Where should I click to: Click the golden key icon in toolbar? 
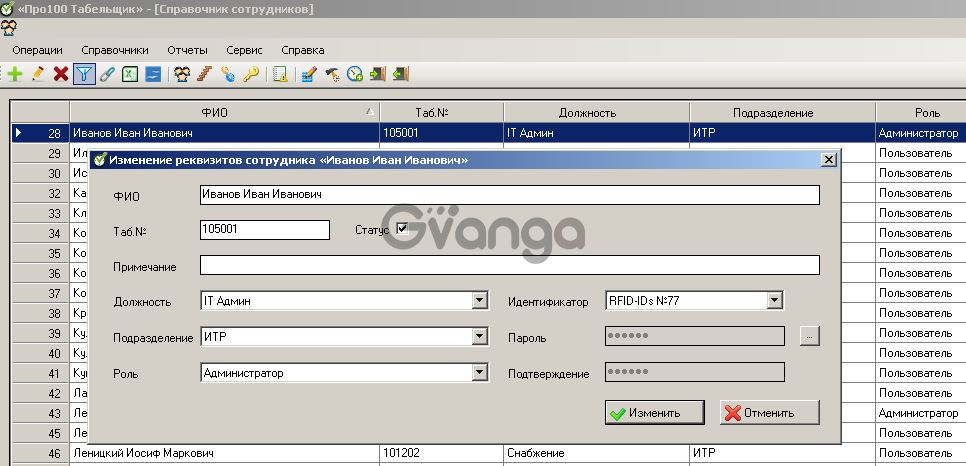tap(251, 74)
